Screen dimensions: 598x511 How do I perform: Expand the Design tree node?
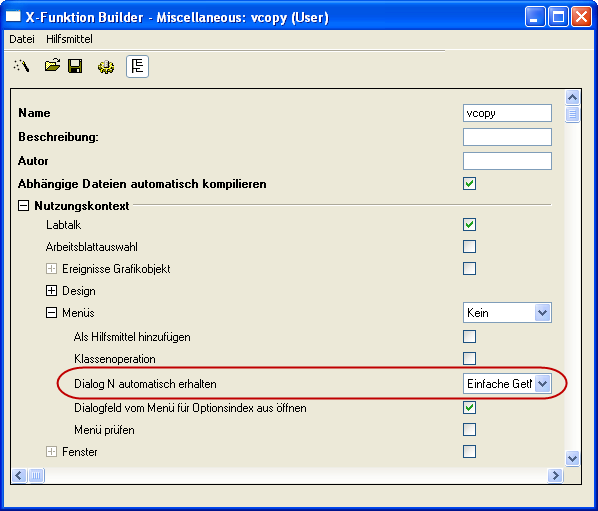[x=51, y=291]
